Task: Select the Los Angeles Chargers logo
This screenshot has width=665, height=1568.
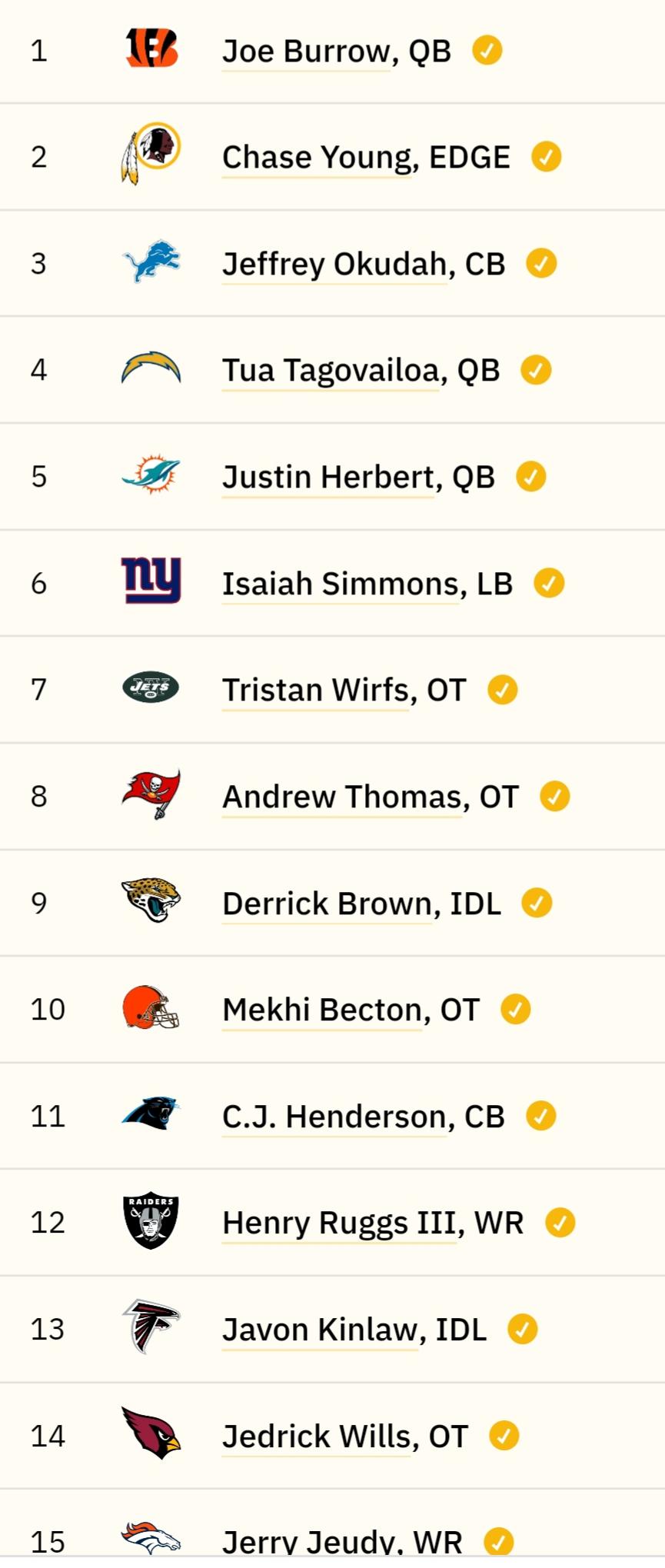Action: click(x=151, y=368)
